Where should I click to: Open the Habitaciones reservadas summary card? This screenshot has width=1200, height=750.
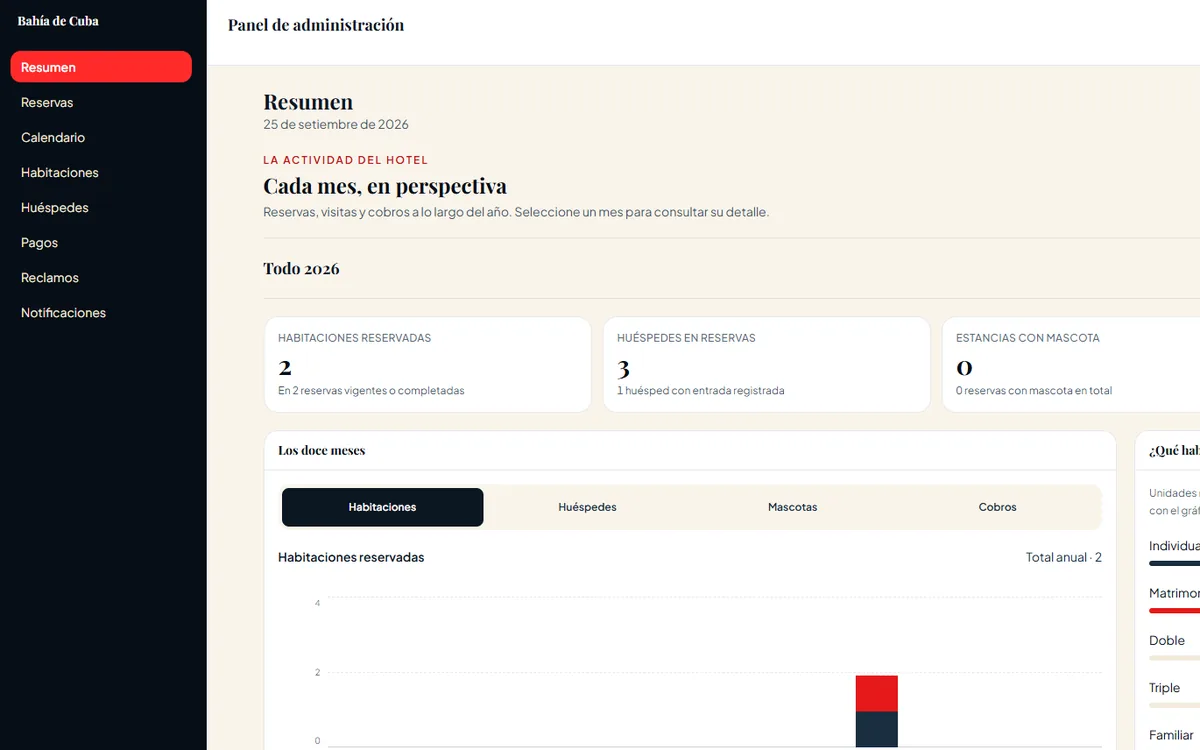[428, 365]
